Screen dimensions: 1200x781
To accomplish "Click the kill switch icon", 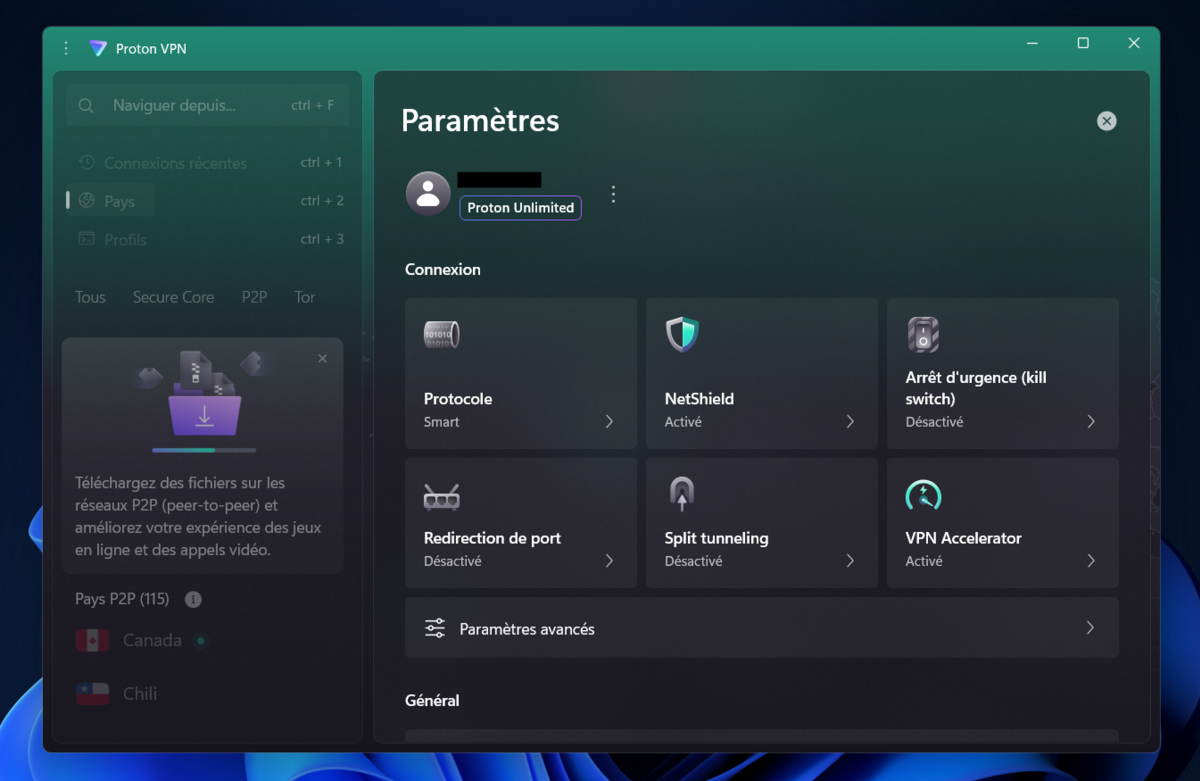I will point(923,334).
